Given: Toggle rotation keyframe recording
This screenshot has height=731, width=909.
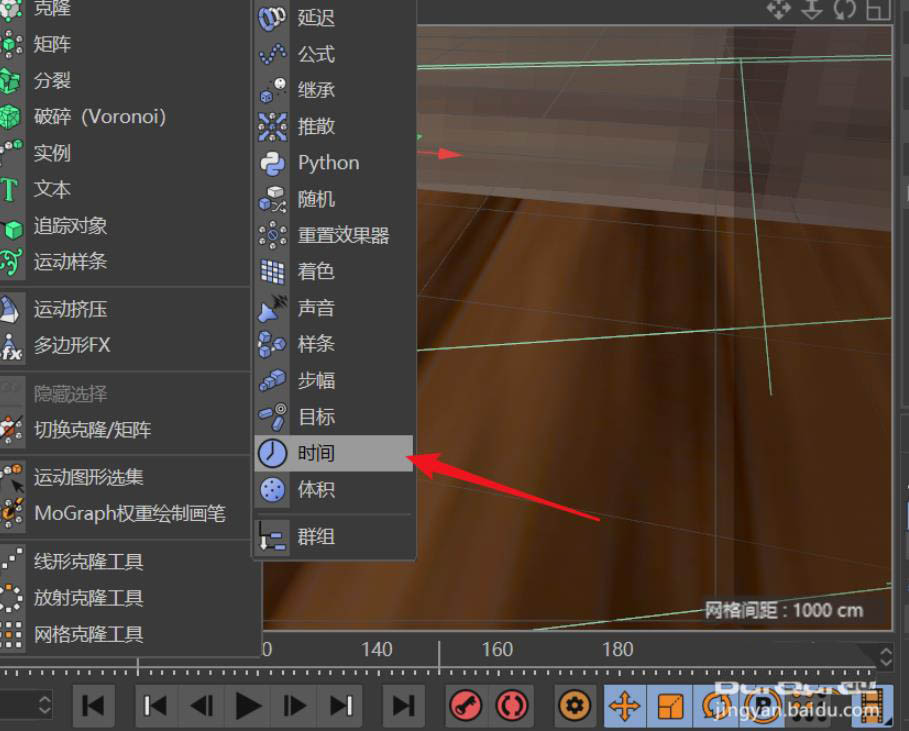Looking at the screenshot, I should (x=714, y=706).
